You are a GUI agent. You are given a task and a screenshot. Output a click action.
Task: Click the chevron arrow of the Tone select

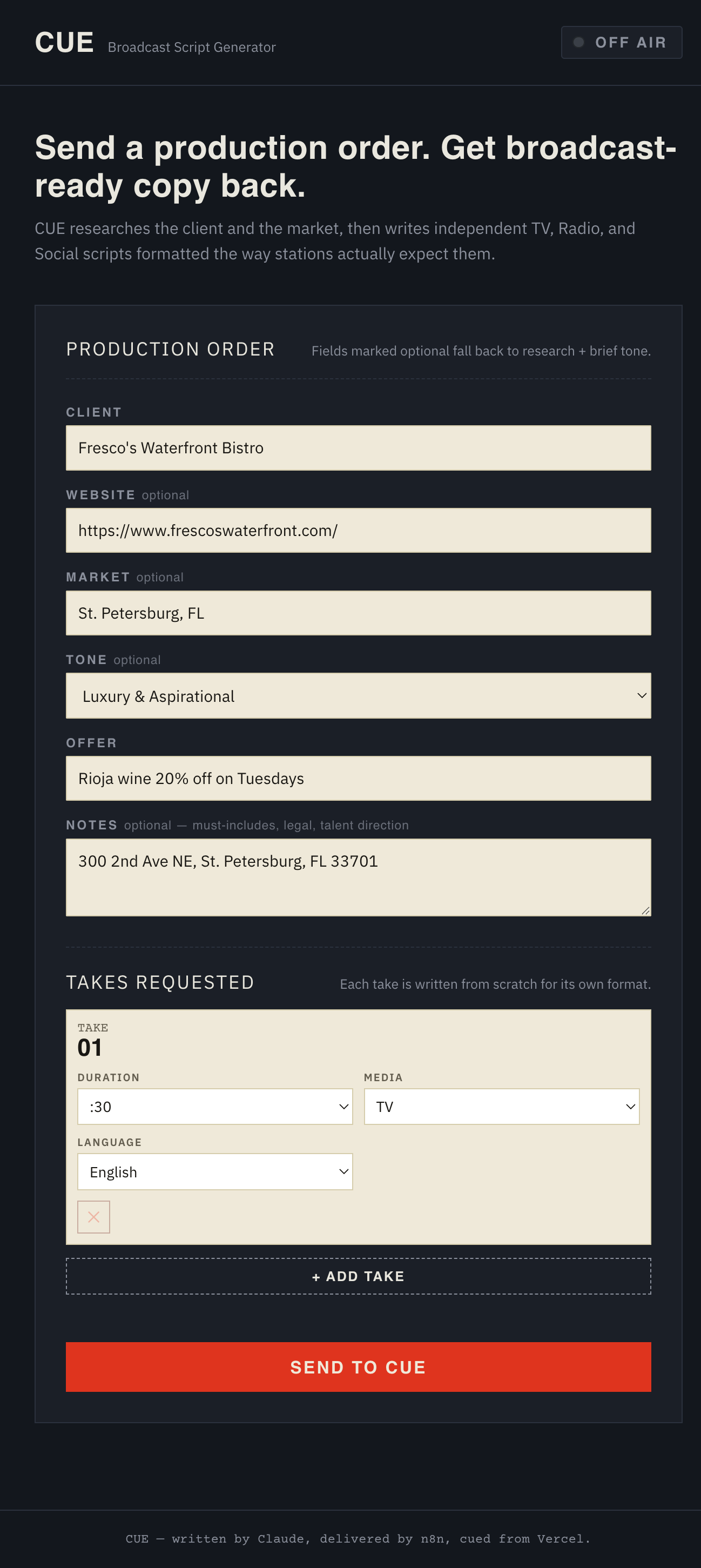tap(642, 696)
